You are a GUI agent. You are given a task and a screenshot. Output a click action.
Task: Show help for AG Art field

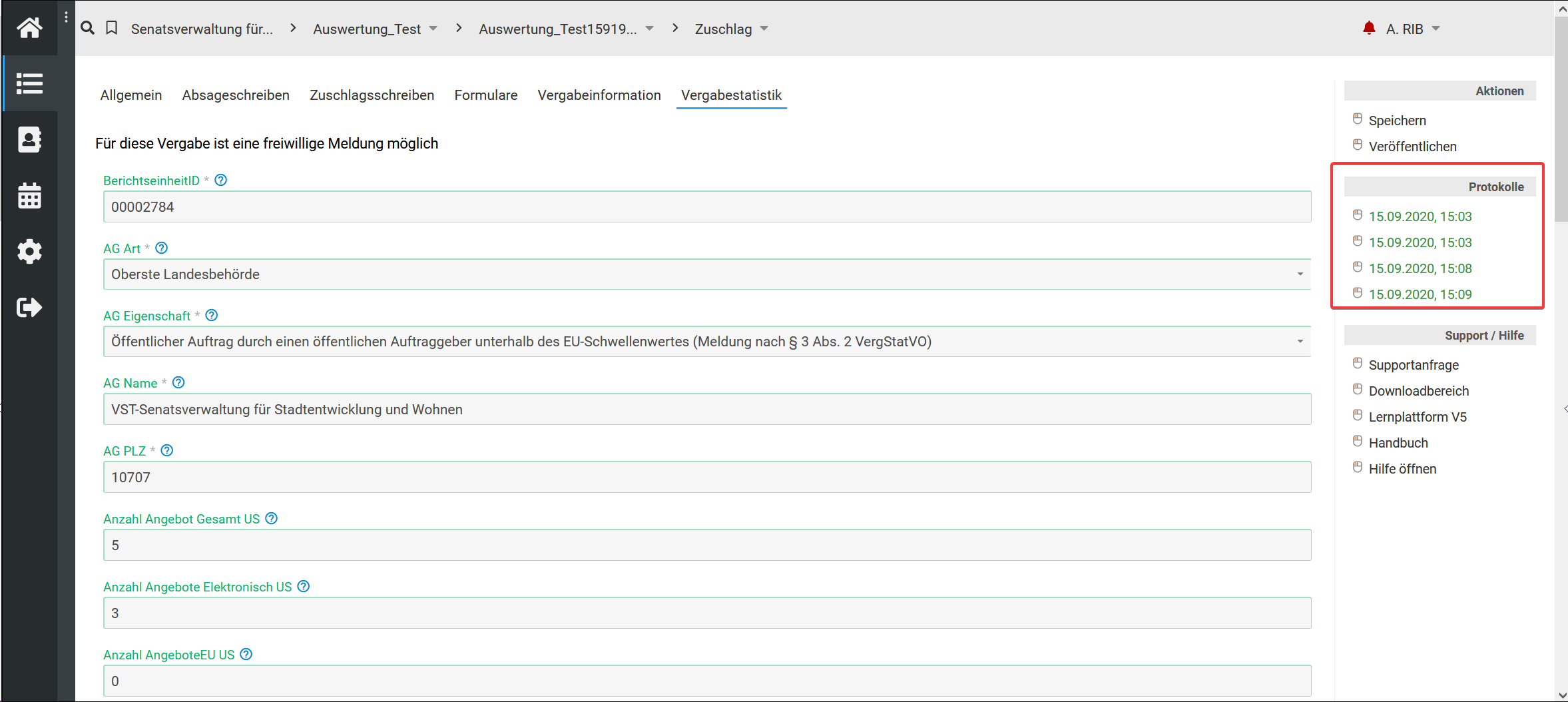pos(162,248)
